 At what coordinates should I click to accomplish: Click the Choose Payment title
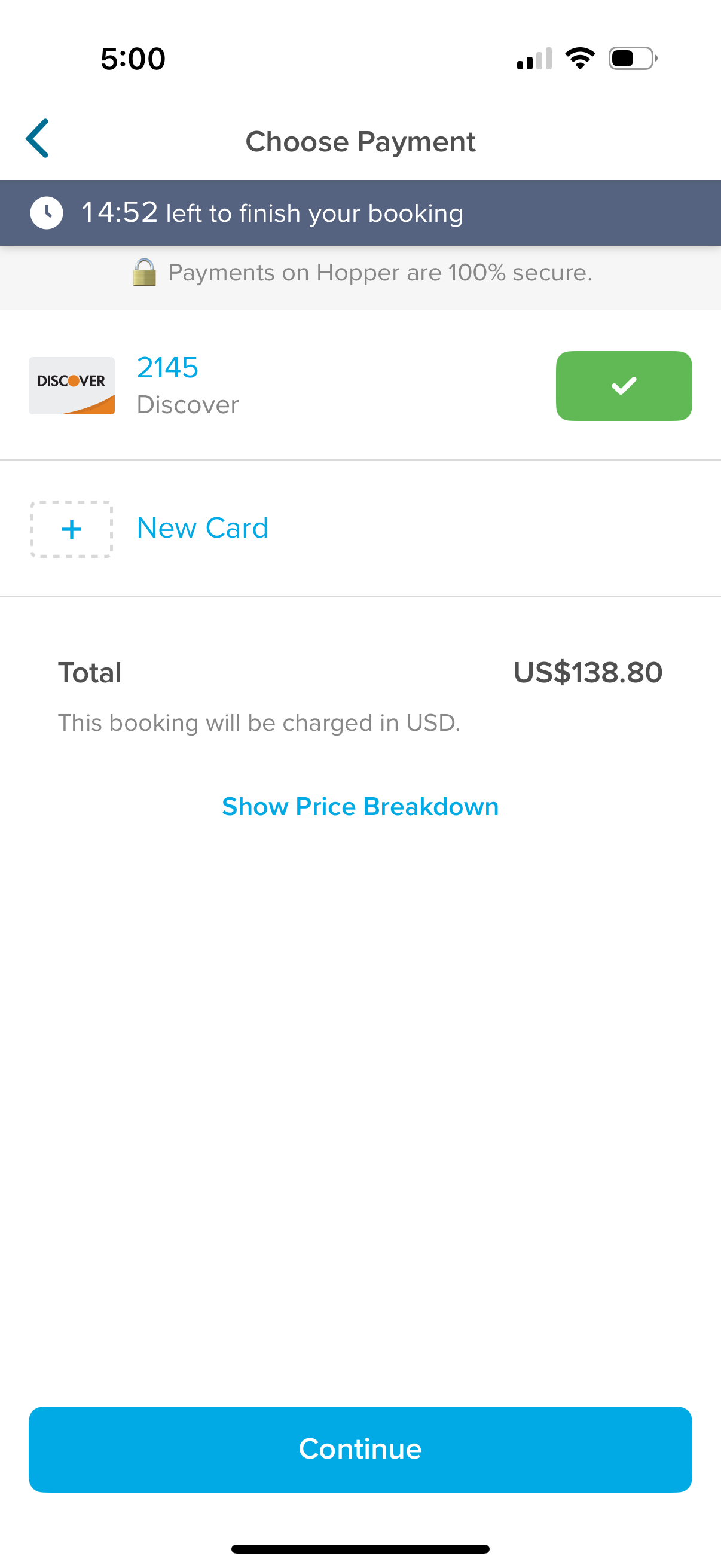[x=360, y=142]
